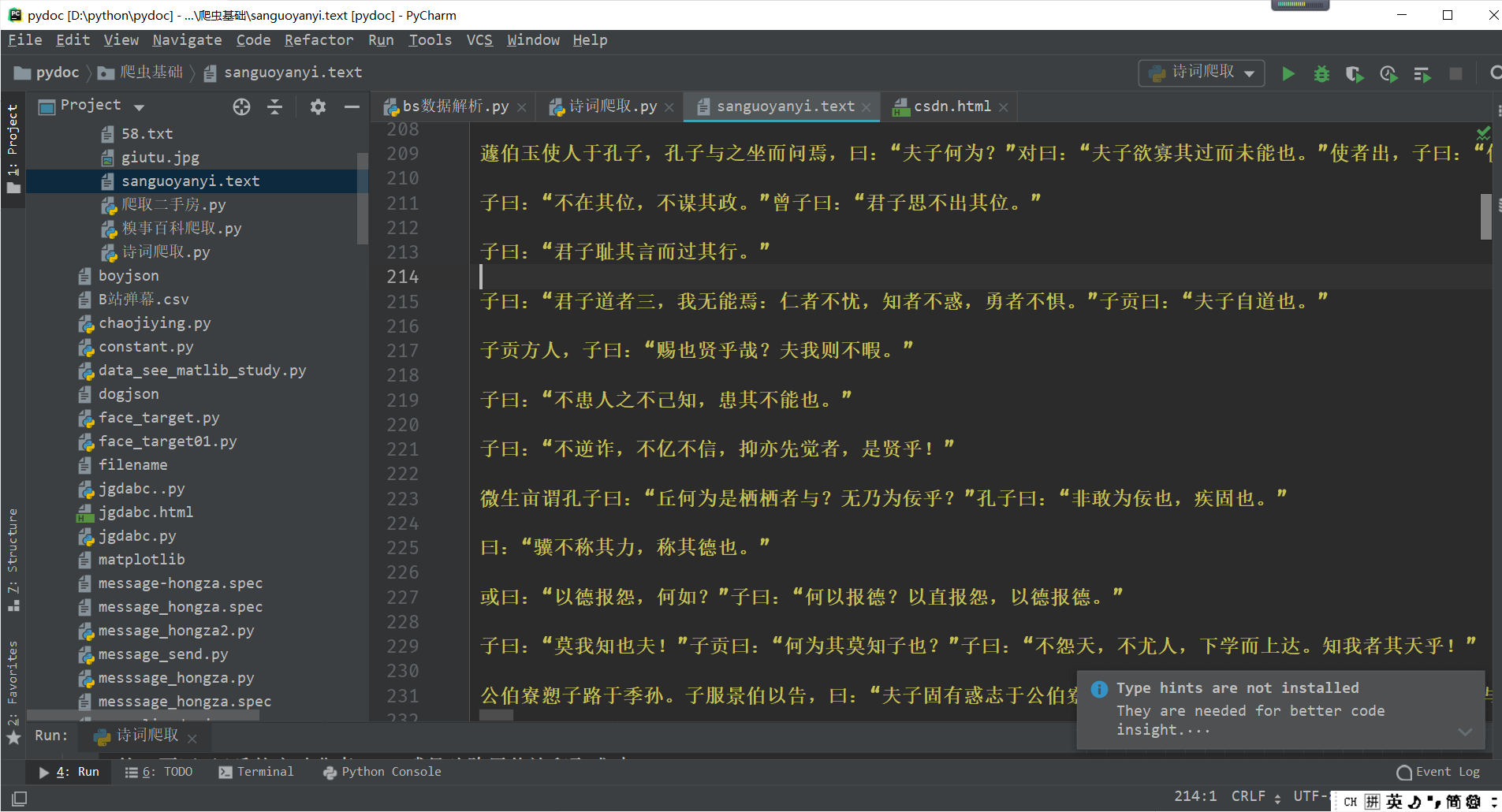The height and width of the screenshot is (812, 1502).
Task: Hide the Project tool window
Action: (352, 106)
